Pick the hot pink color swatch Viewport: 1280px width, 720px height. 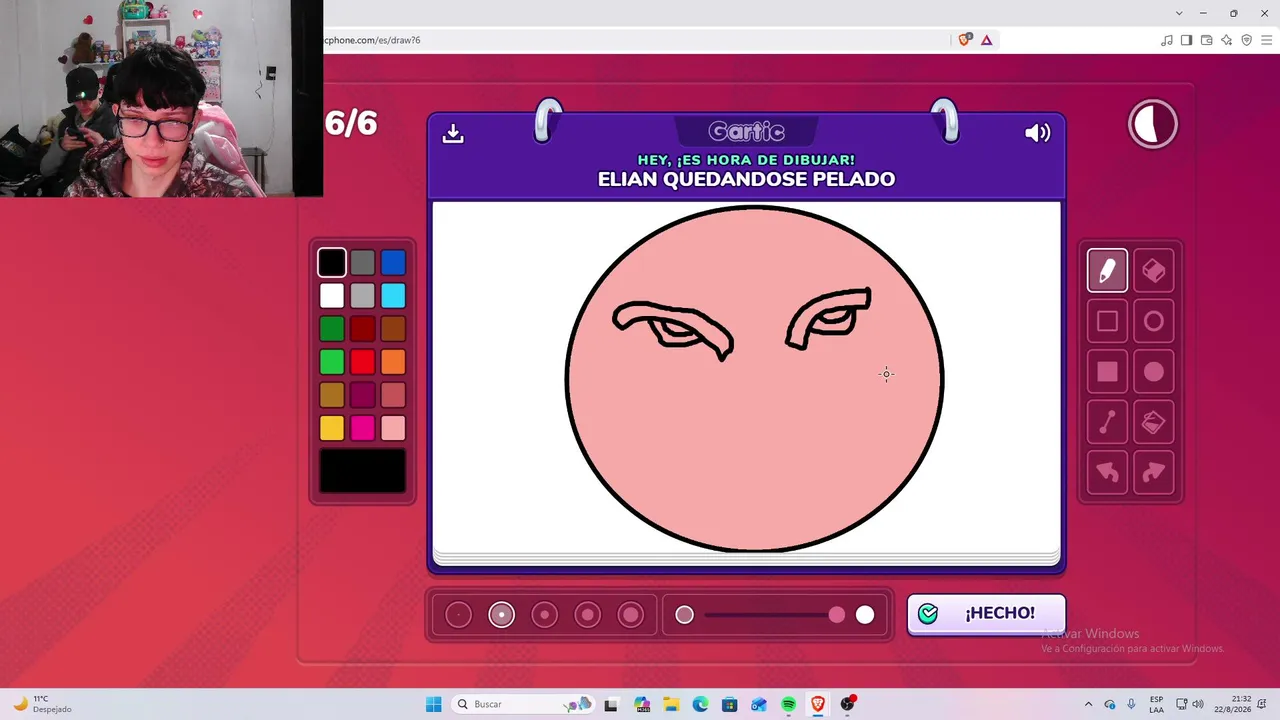[x=362, y=428]
